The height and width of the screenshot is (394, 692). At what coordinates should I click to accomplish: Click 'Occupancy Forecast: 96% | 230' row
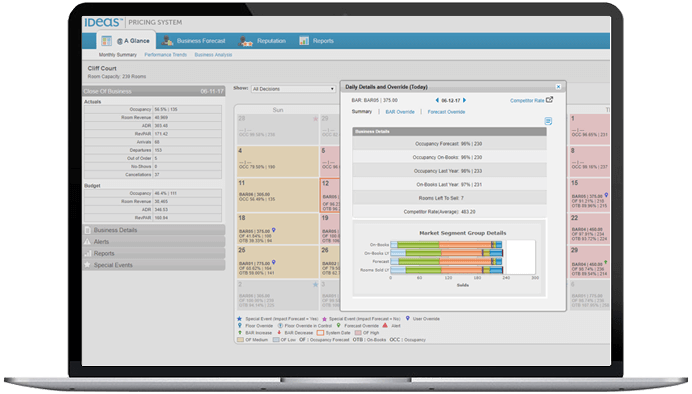click(x=449, y=144)
